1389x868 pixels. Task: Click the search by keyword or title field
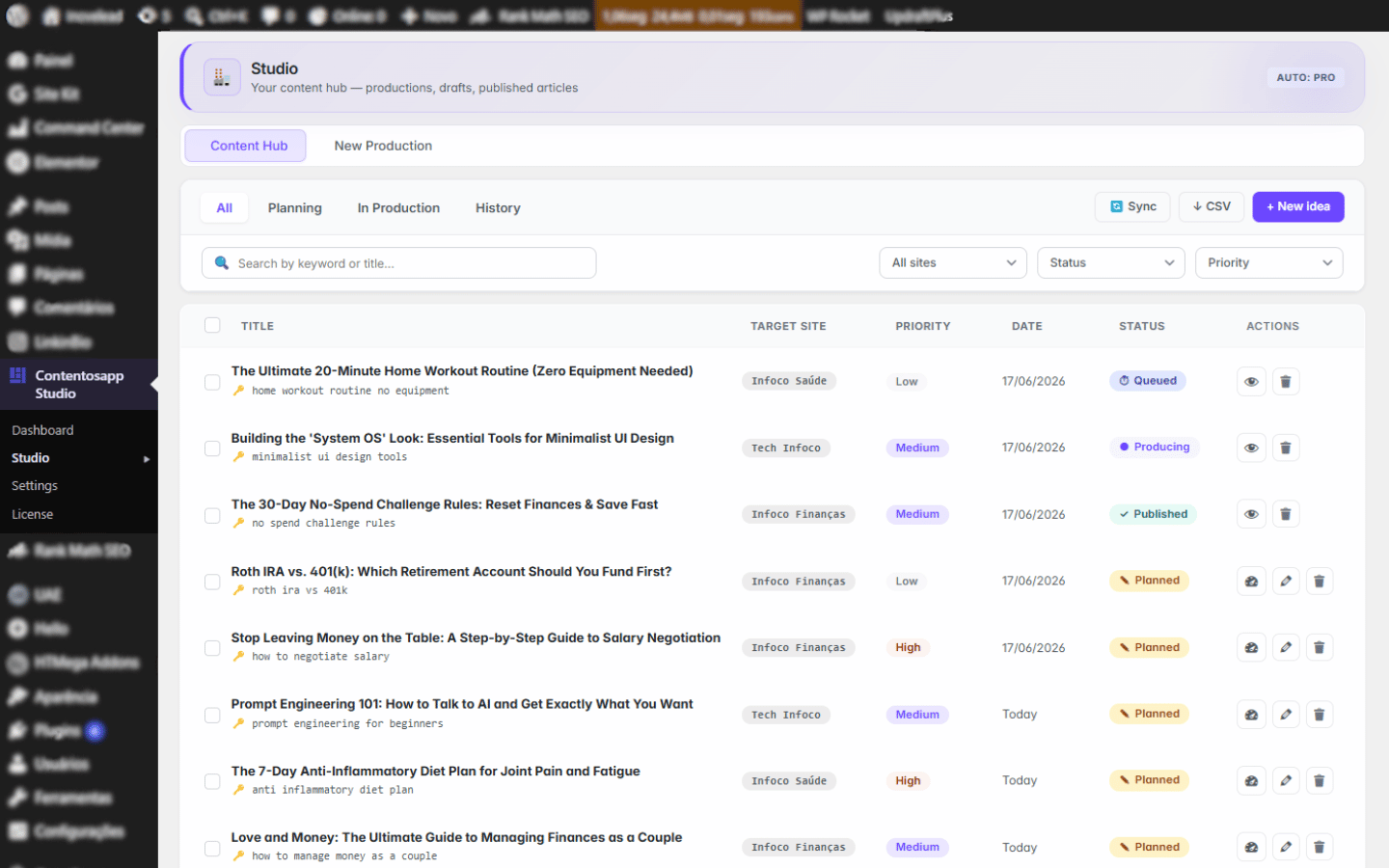[x=398, y=263]
